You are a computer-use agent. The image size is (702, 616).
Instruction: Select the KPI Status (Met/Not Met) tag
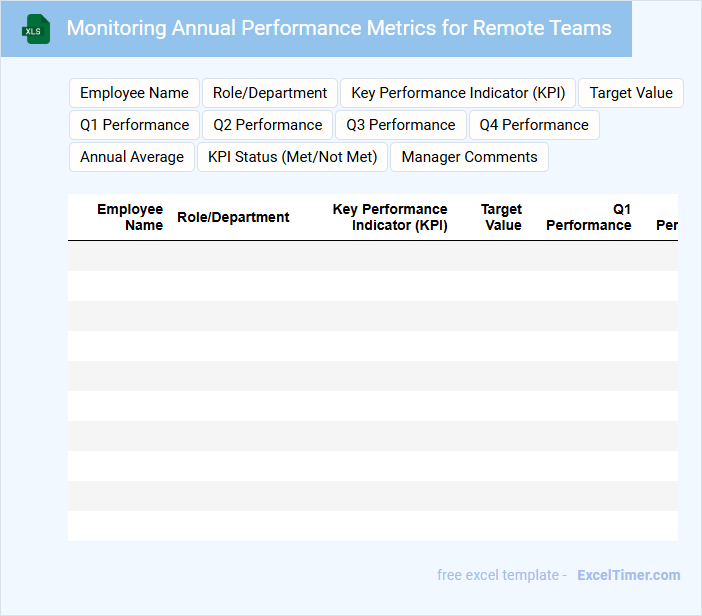point(292,157)
